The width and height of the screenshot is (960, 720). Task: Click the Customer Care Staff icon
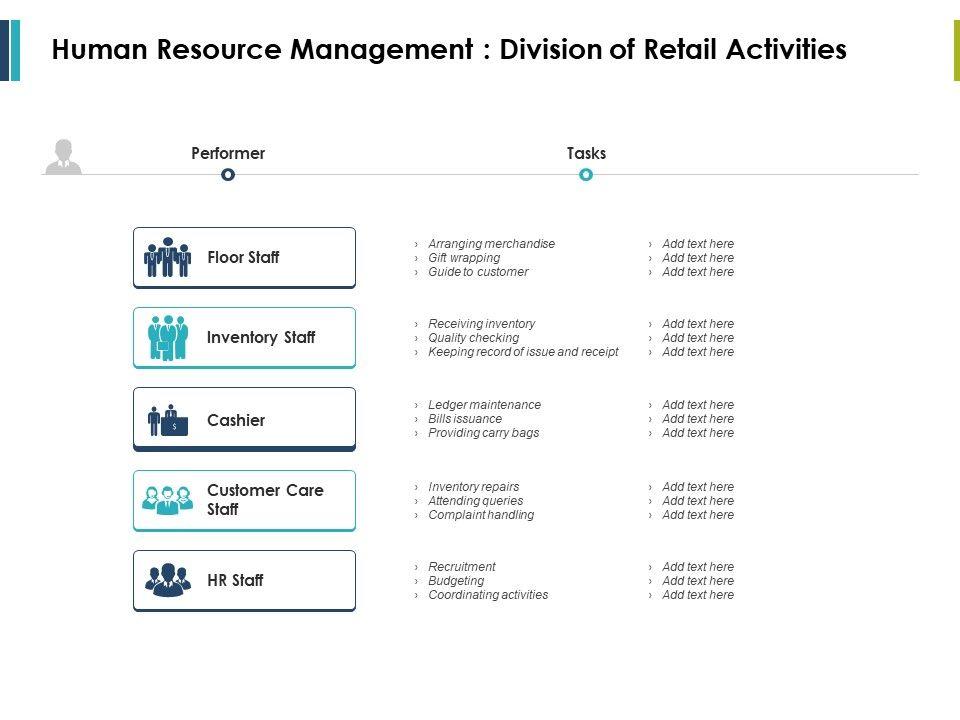(x=167, y=500)
